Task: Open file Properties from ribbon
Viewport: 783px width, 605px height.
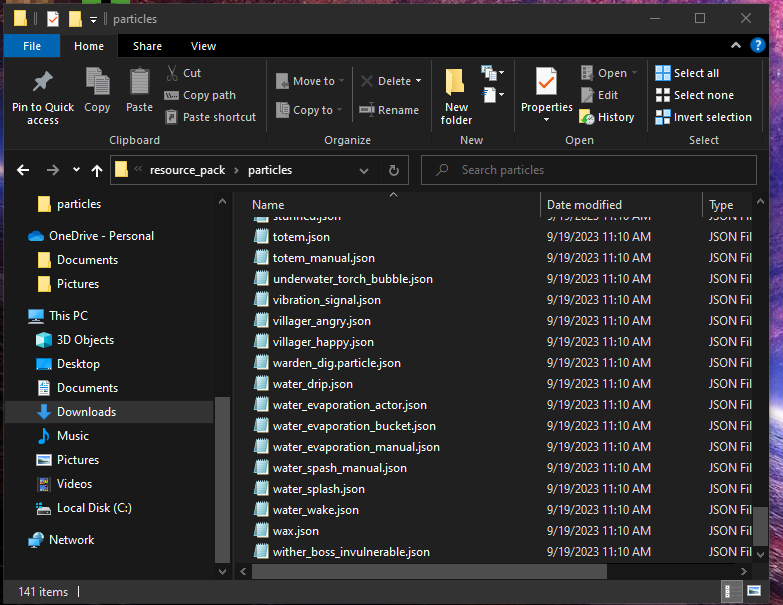Action: pos(546,83)
